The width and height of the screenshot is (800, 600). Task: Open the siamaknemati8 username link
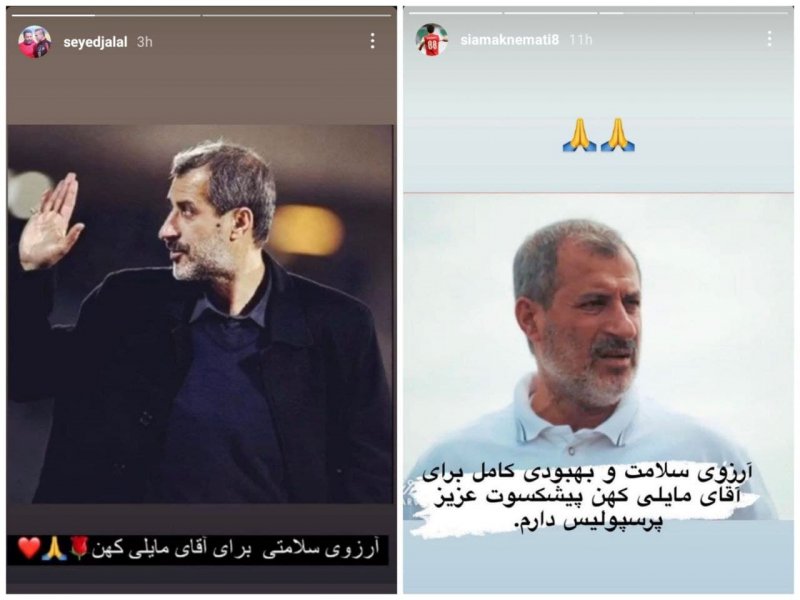[x=509, y=39]
